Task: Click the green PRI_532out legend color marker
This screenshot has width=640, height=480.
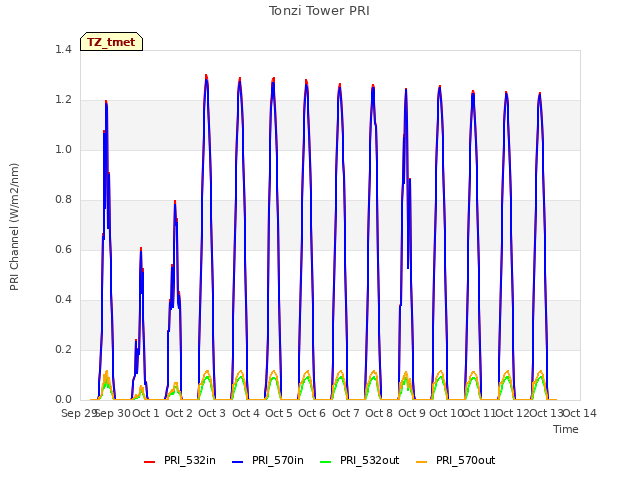Action: click(x=326, y=462)
